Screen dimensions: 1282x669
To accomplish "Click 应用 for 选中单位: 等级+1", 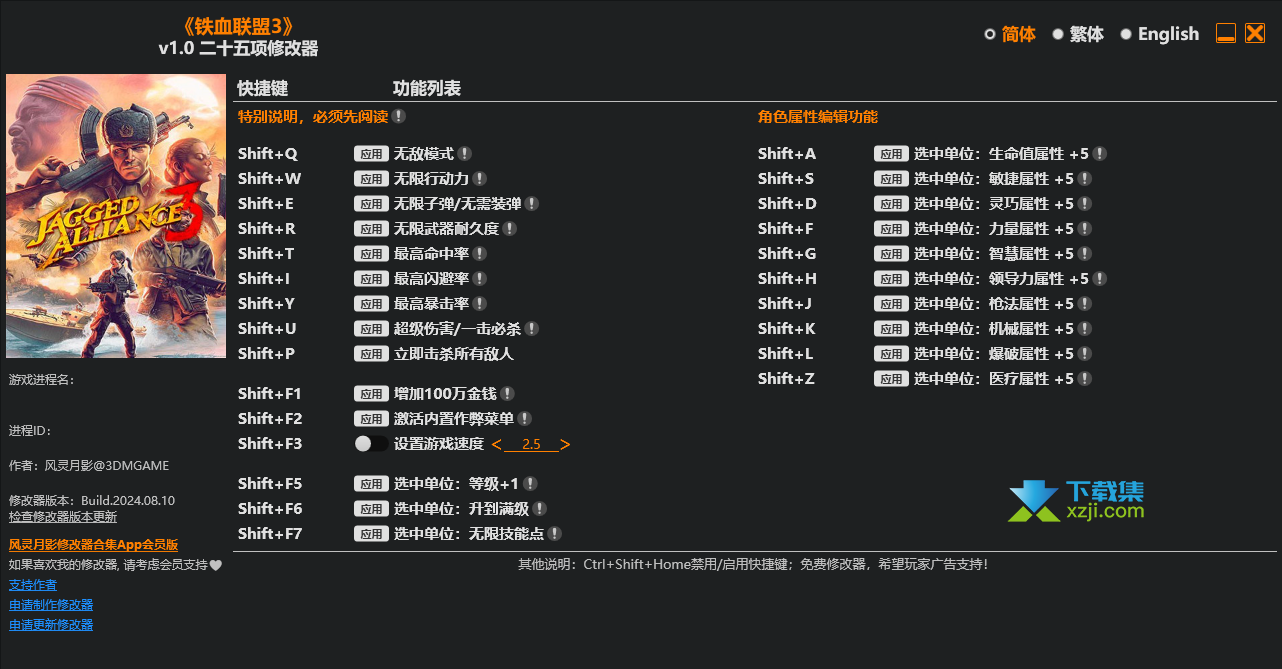I will (372, 484).
